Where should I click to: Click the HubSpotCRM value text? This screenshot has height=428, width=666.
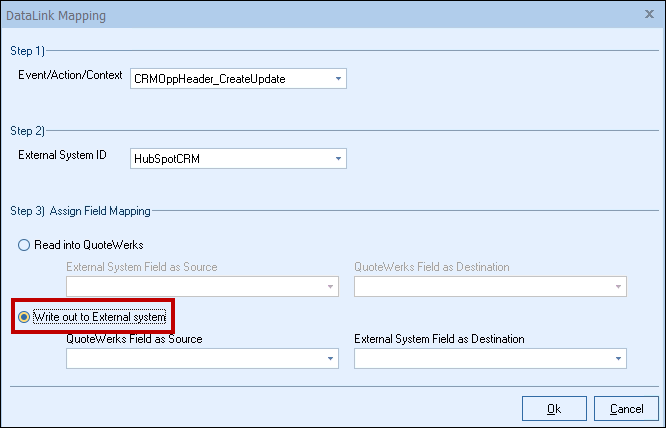(166, 158)
